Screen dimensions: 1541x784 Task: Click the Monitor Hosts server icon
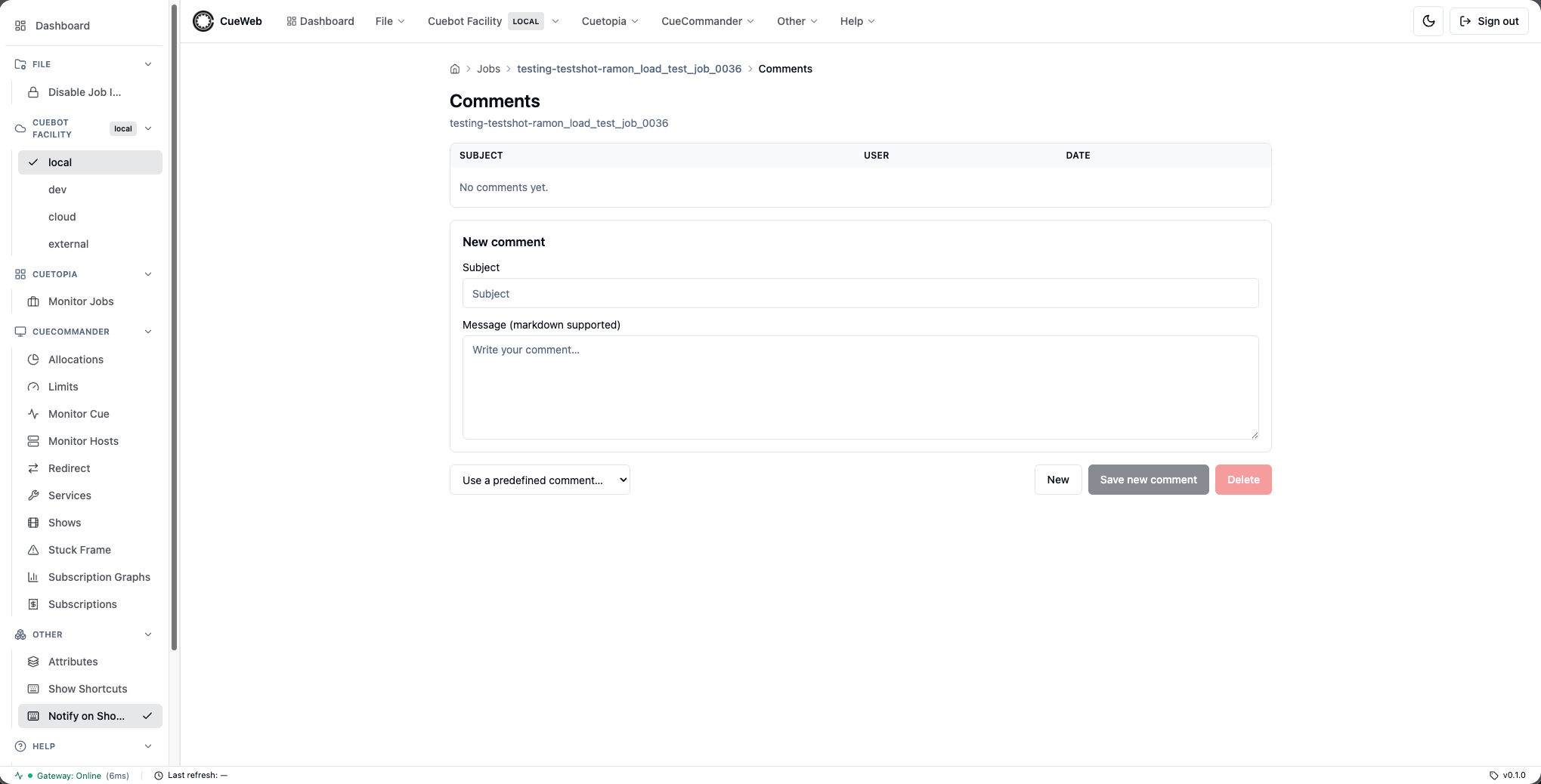pos(33,441)
